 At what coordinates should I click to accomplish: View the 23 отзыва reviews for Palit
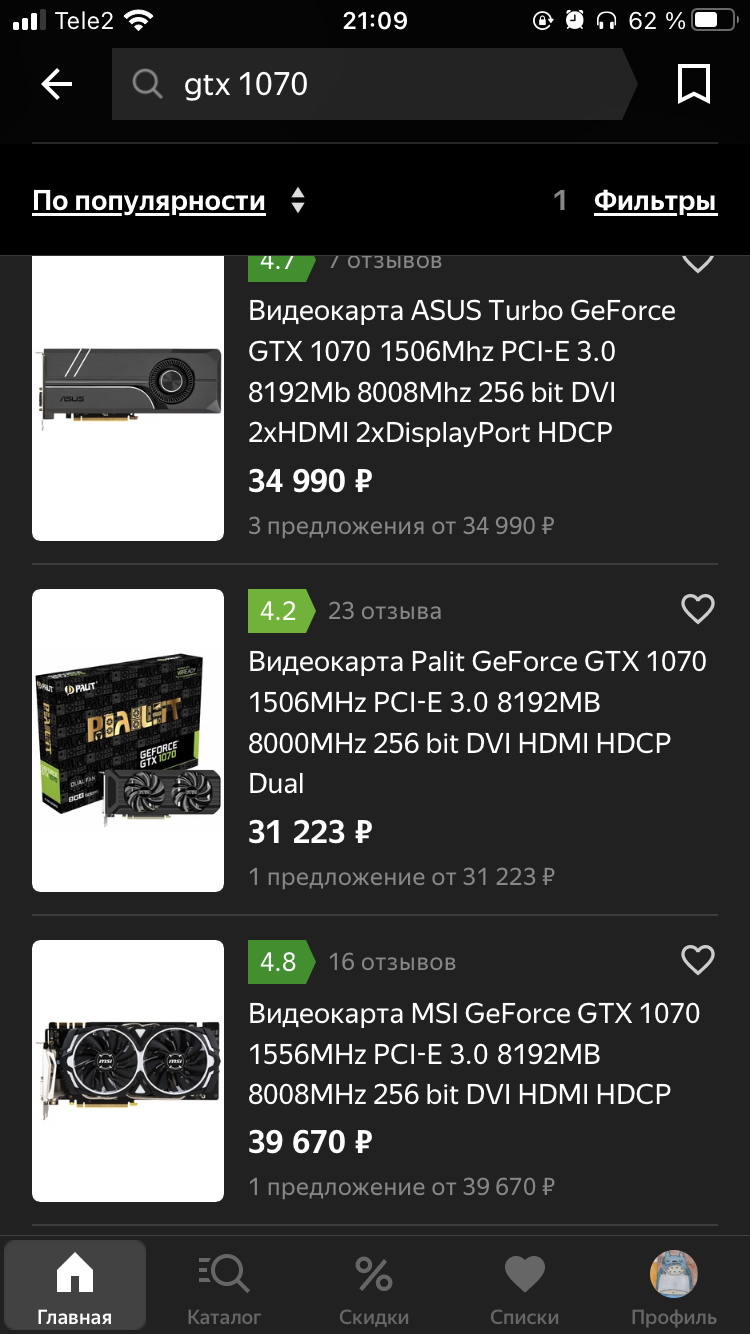[384, 611]
